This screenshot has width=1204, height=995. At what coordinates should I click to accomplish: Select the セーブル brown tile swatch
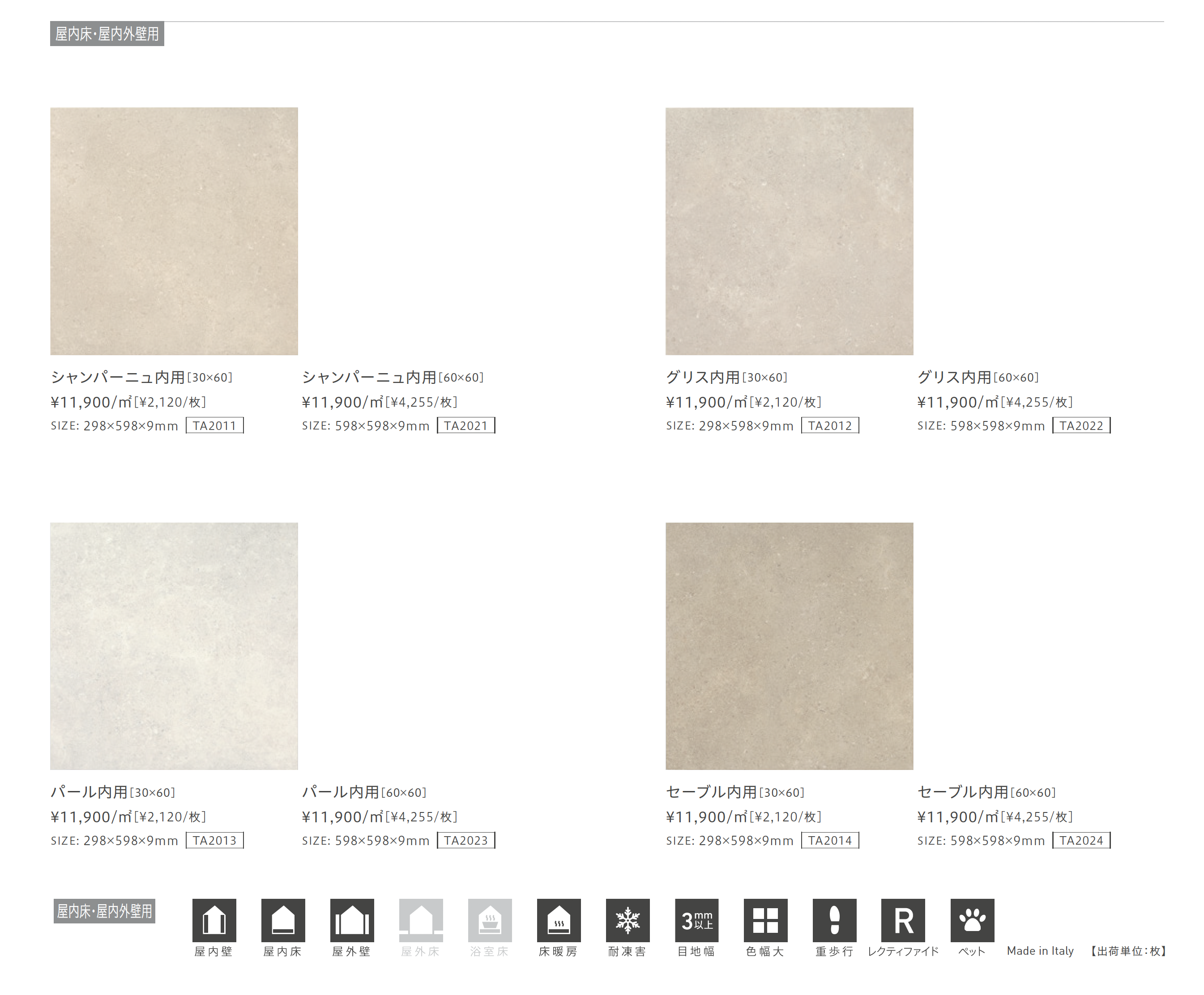[x=789, y=646]
